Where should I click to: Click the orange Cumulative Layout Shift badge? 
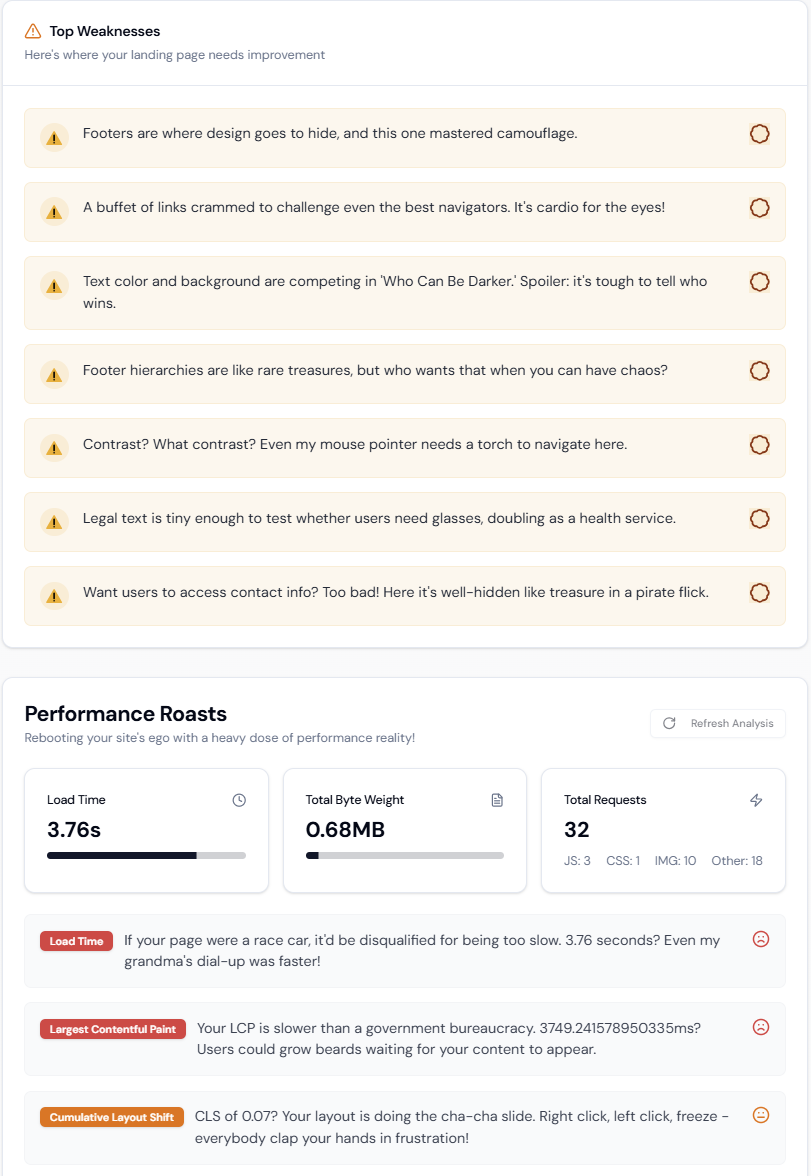pyautogui.click(x=111, y=1117)
